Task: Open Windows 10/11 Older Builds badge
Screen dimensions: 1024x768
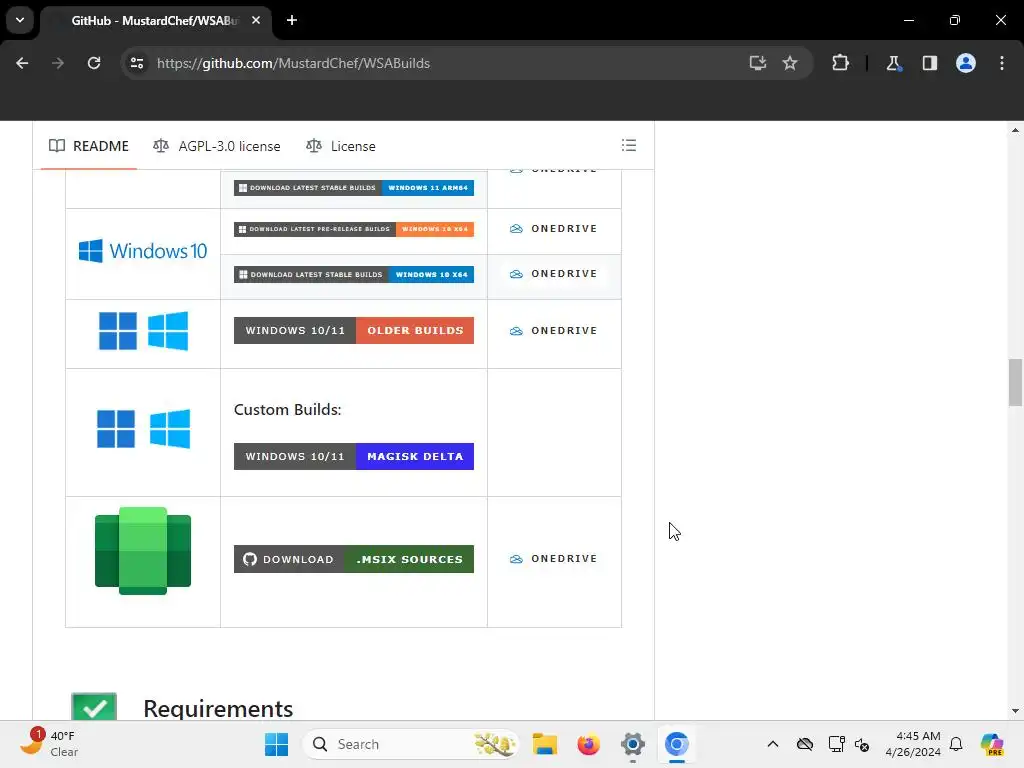Action: (354, 330)
